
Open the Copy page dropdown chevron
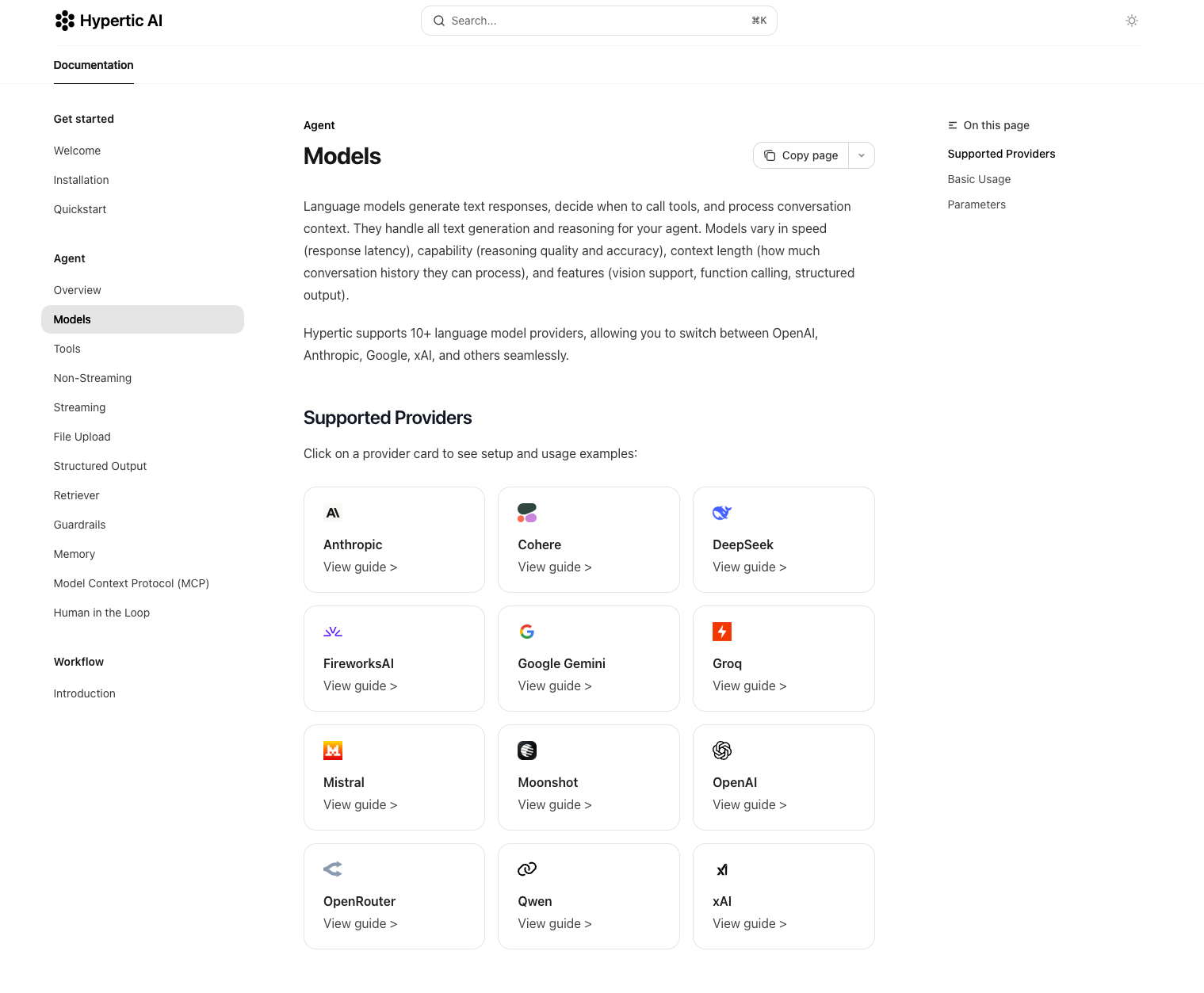[x=862, y=155]
